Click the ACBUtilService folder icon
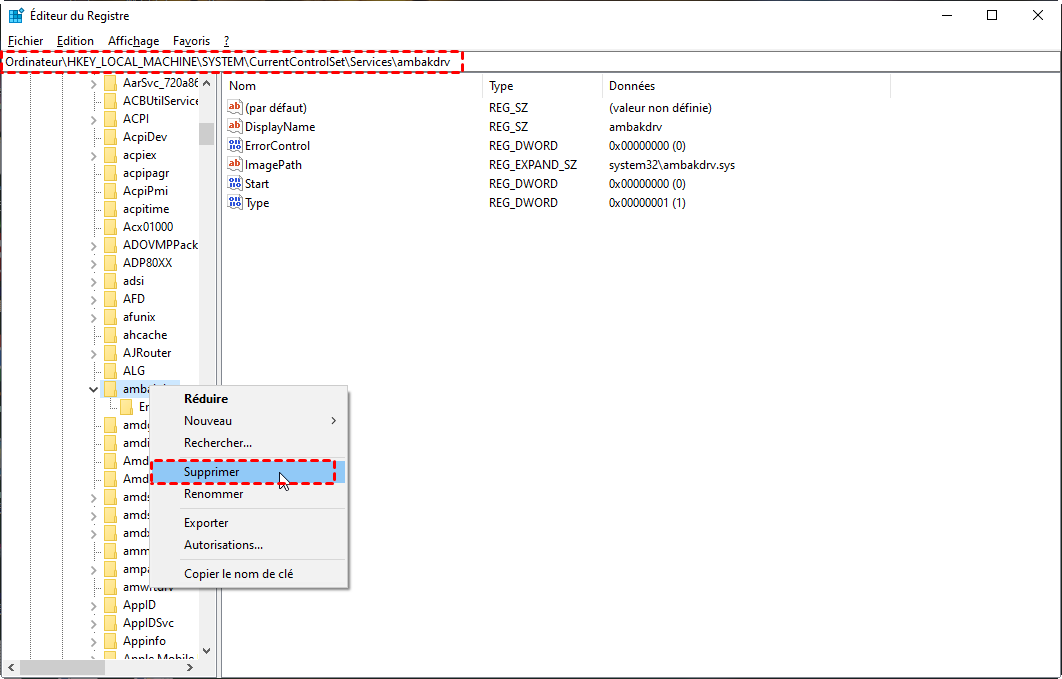 pos(110,101)
